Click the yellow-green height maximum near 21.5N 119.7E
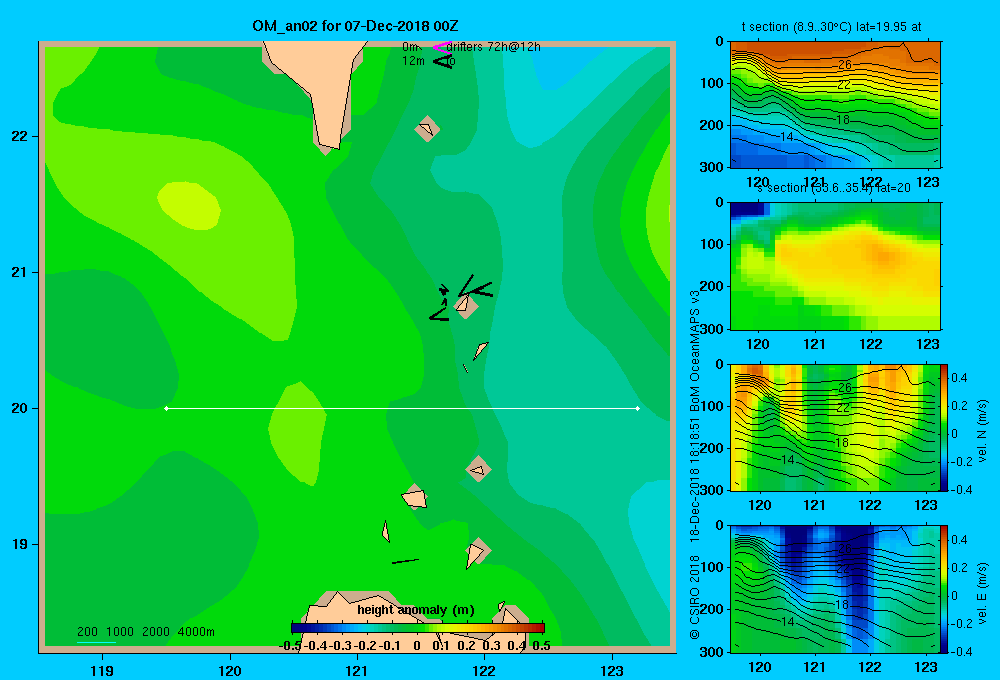 (189, 205)
